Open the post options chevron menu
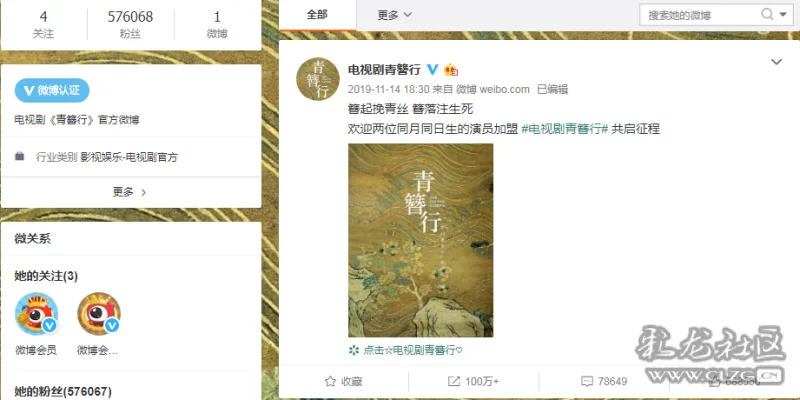This screenshot has width=800, height=400. click(776, 62)
